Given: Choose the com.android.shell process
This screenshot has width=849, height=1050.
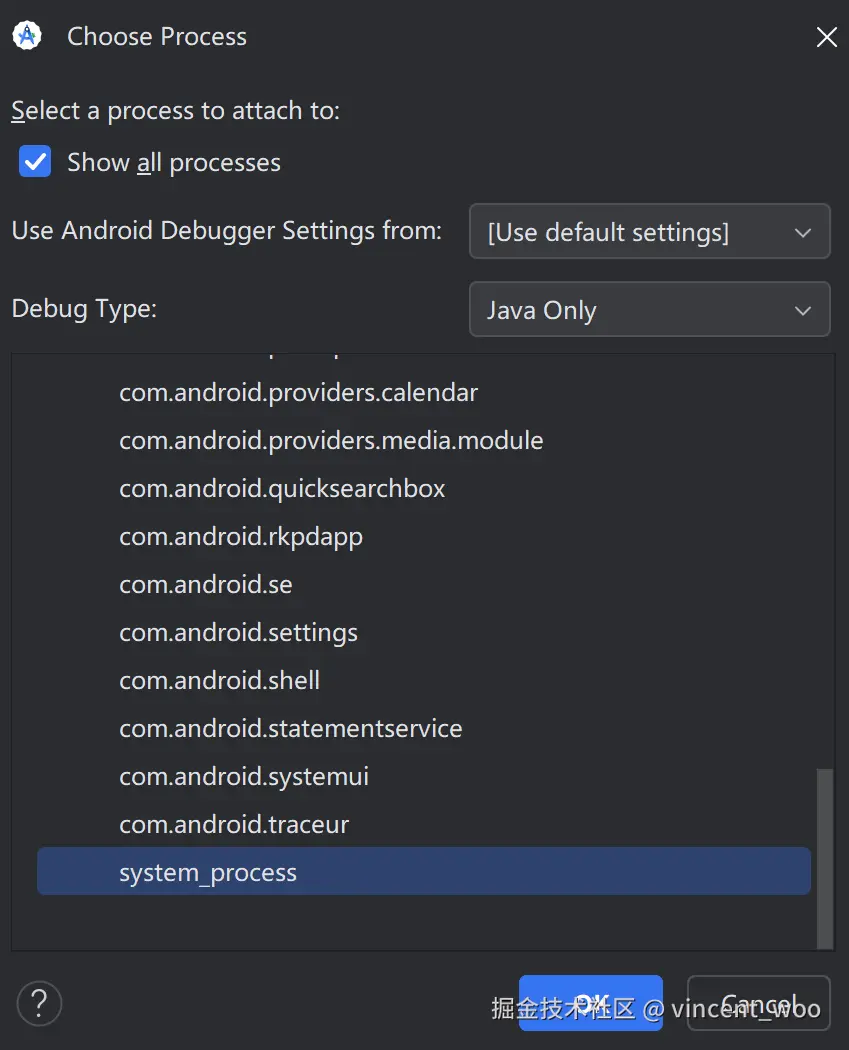Looking at the screenshot, I should click(x=219, y=681).
